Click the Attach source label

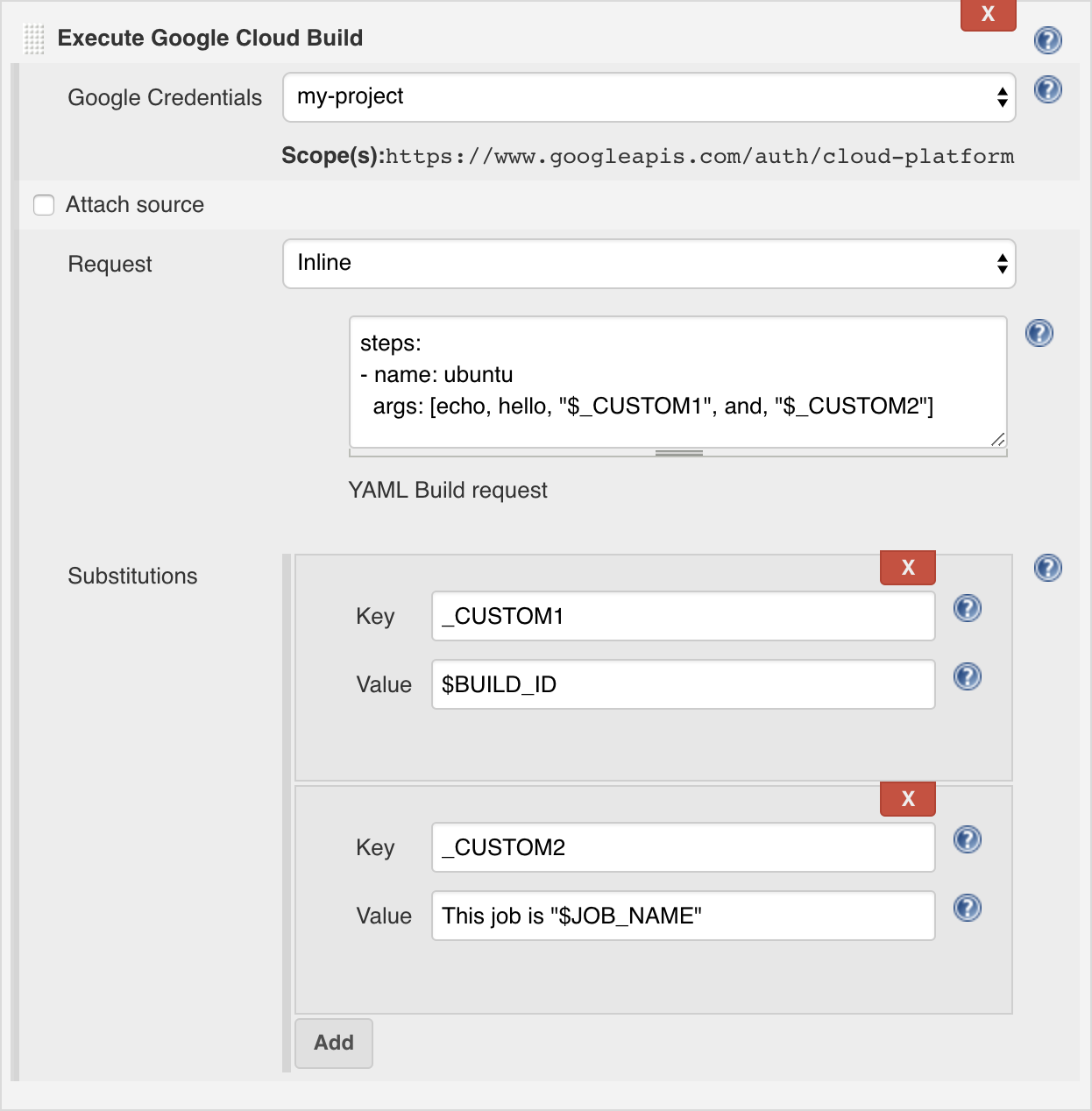pos(135,205)
